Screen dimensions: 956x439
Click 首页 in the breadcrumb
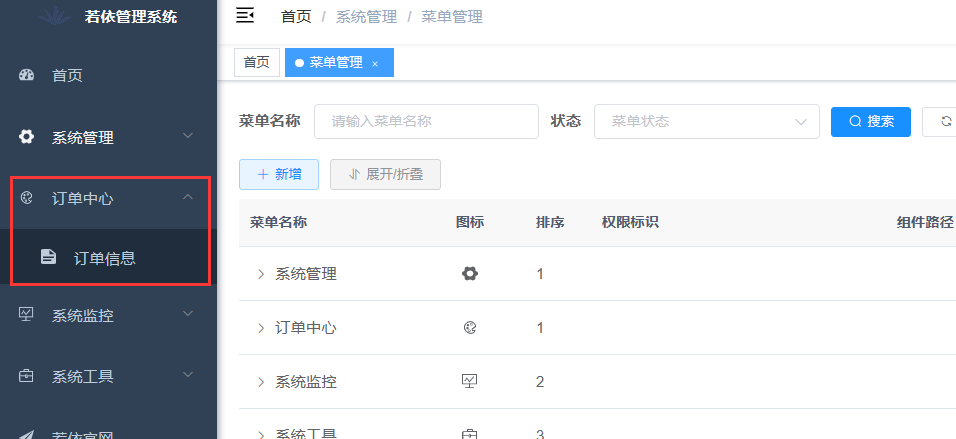pos(296,16)
